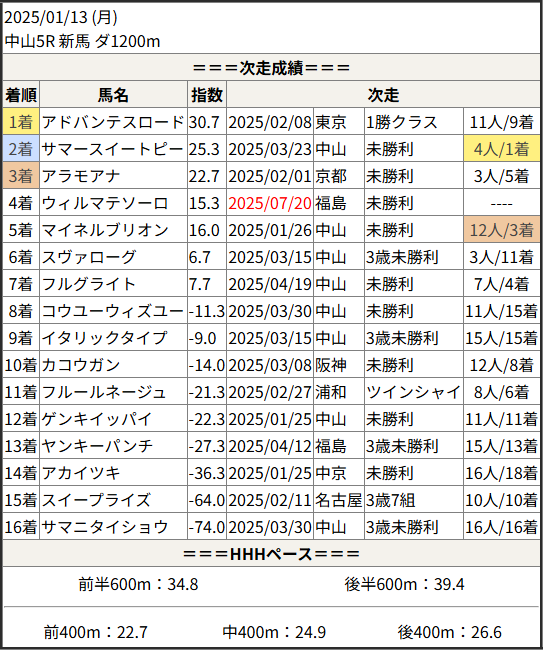The image size is (543, 650).
Task: Click the 後半600m：39.4 value
Action: tap(404, 584)
